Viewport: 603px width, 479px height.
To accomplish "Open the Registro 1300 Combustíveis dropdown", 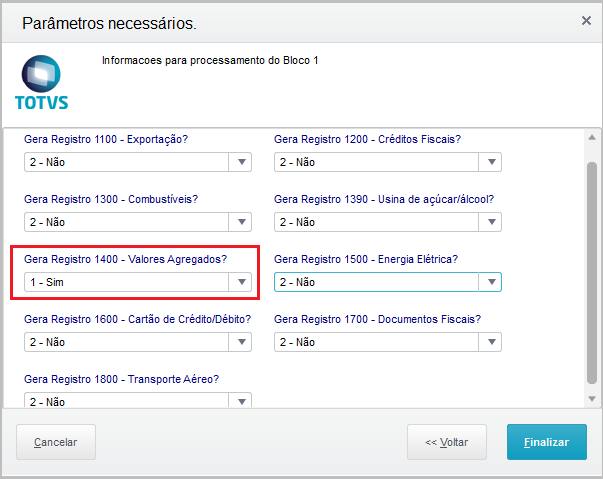I will 241,222.
